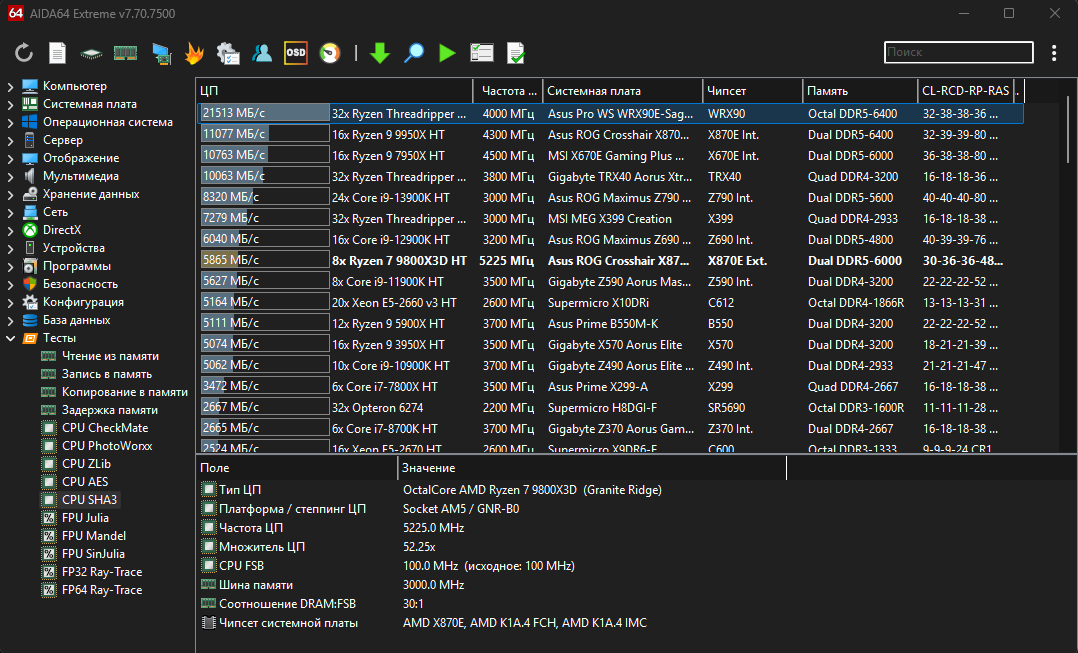
Task: Open the FPU SinJulia benchmark
Action: [93, 553]
